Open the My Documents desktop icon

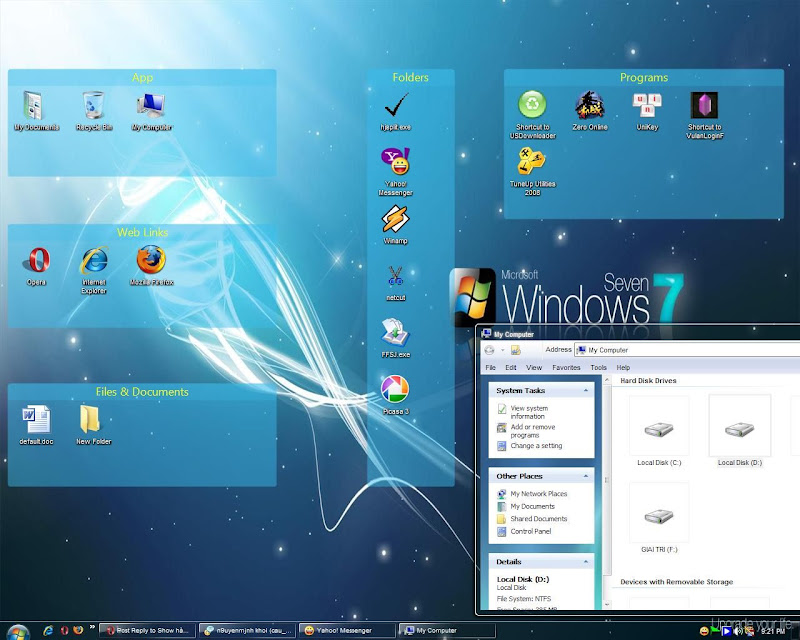coord(36,111)
